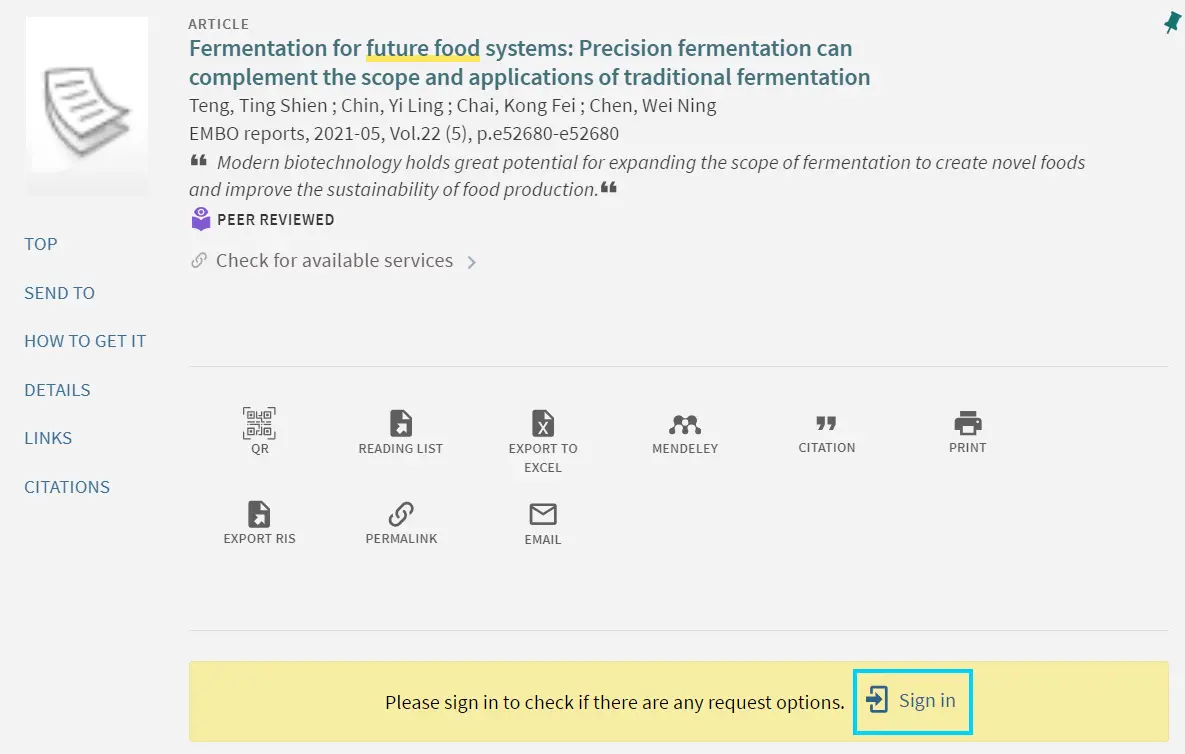Send record to Mendeley
Image resolution: width=1185 pixels, height=754 pixels.
point(685,434)
